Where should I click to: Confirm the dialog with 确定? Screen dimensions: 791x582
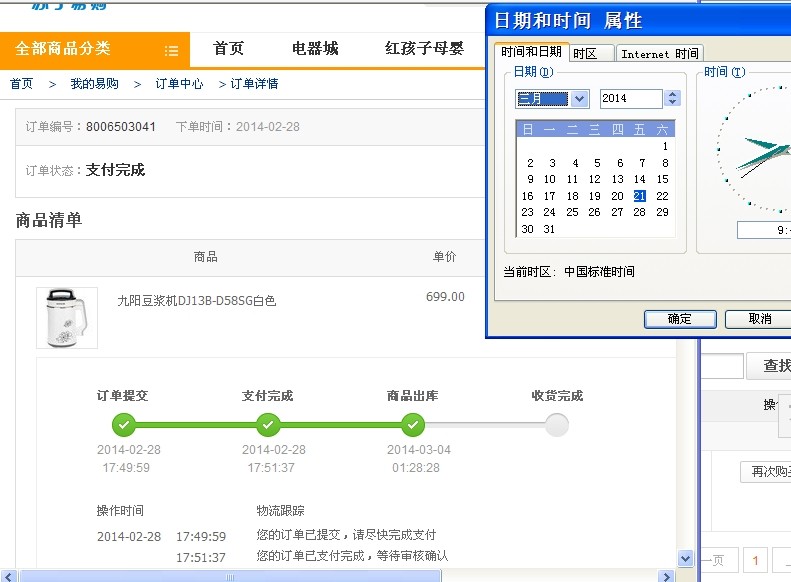[680, 319]
